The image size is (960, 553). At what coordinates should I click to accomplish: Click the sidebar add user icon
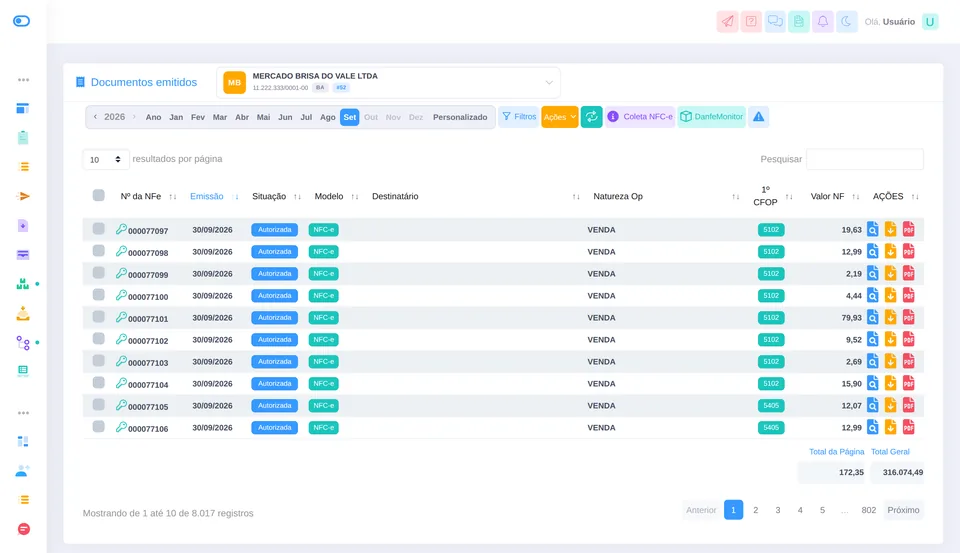[23, 470]
